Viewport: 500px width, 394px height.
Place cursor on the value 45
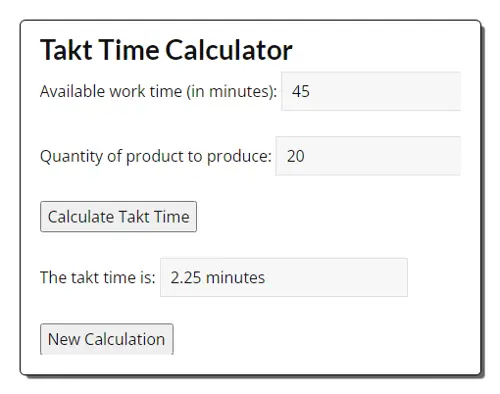pyautogui.click(x=301, y=91)
